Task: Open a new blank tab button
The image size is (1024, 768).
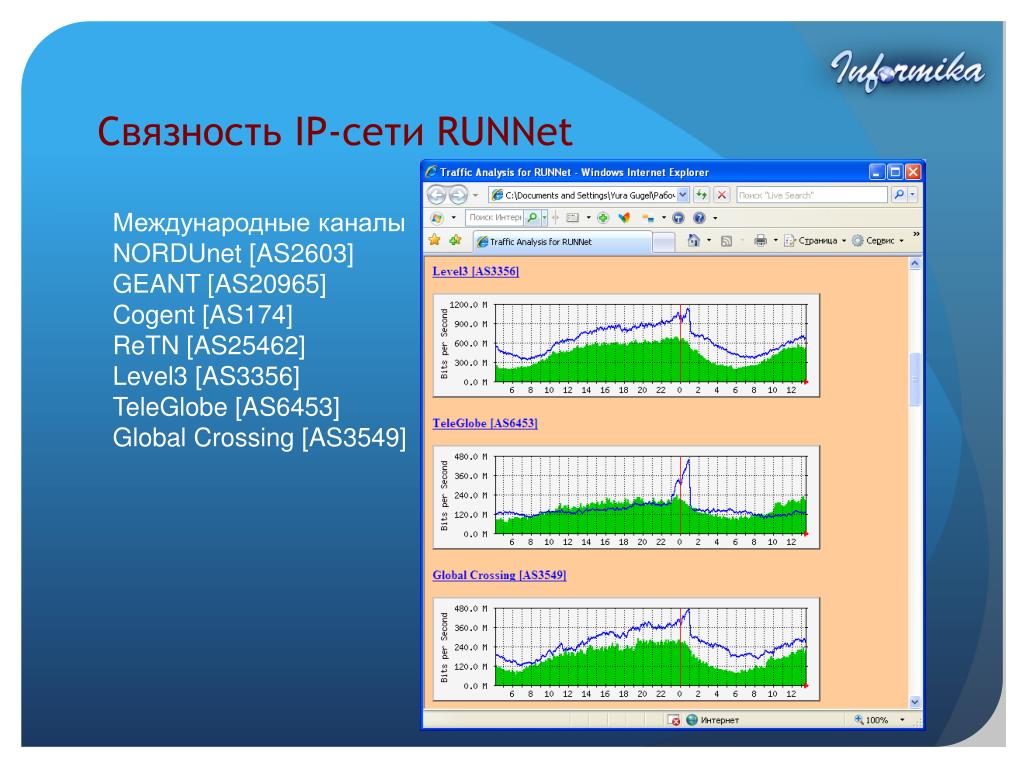Action: [664, 242]
